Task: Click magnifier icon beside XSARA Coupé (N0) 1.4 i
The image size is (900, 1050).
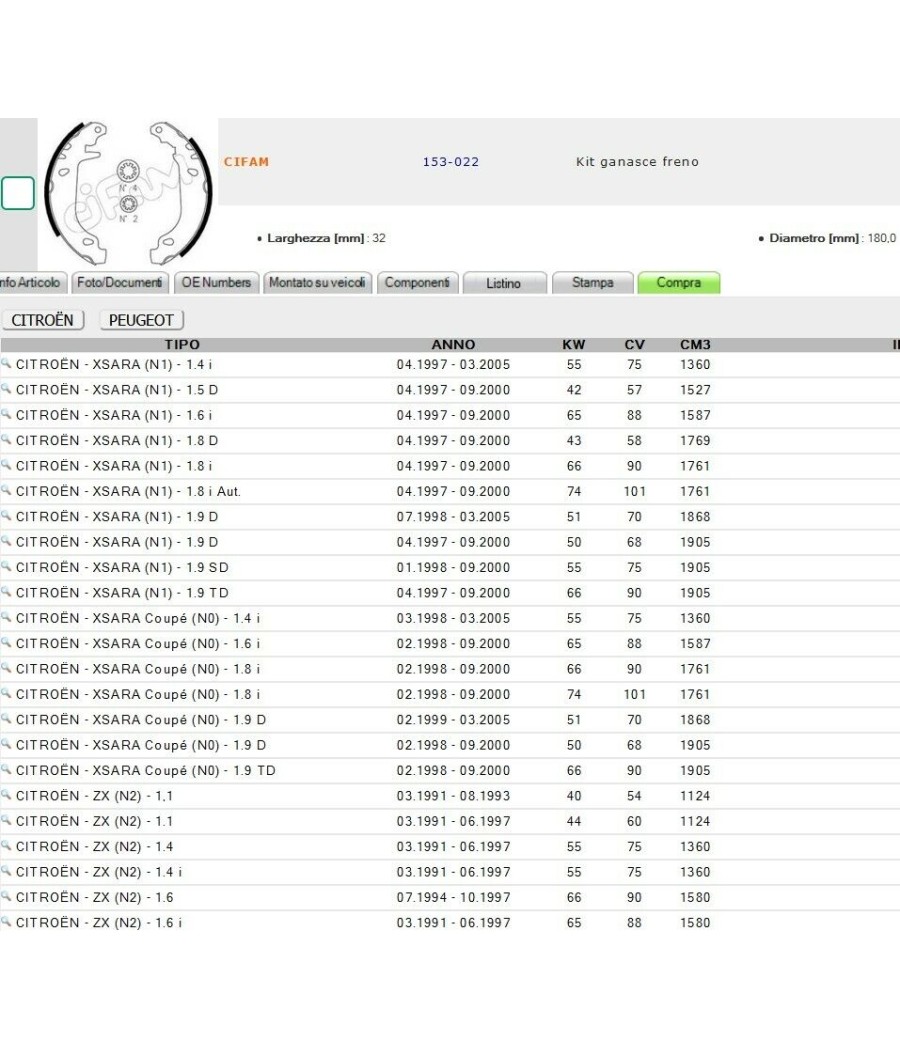Action: 6,617
